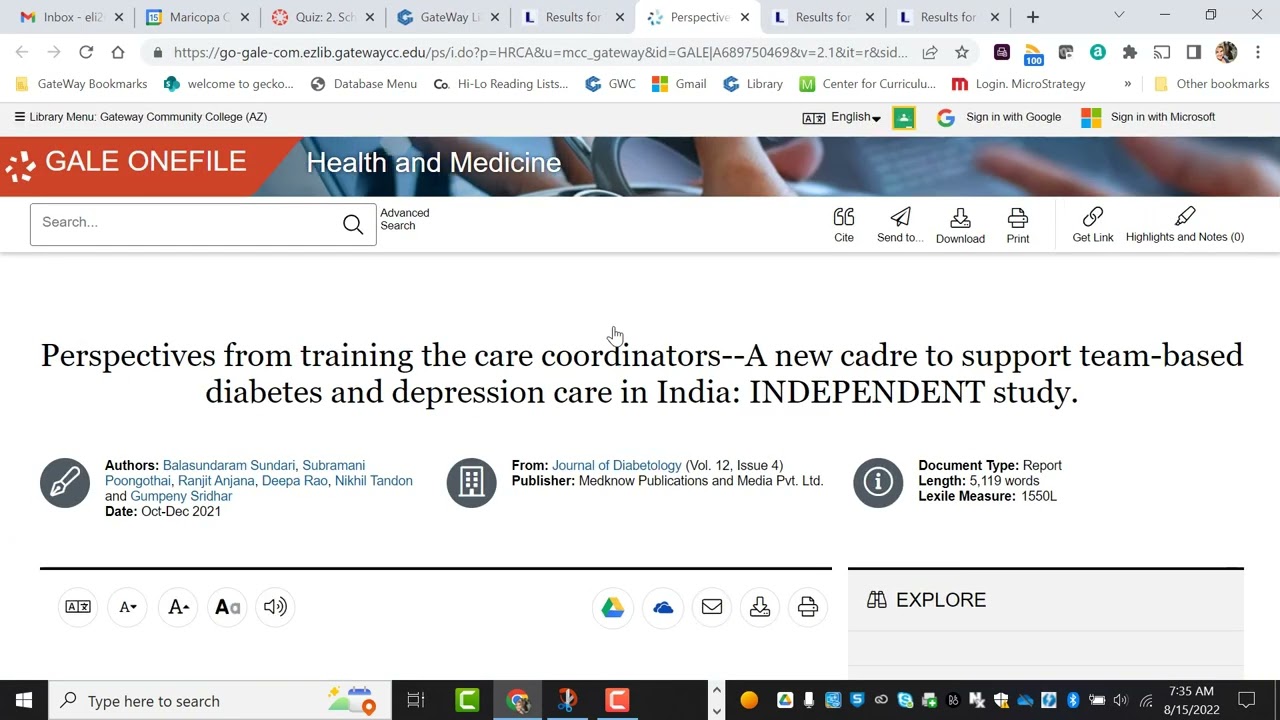This screenshot has width=1280, height=720.
Task: Click the share page icon in address bar
Action: click(930, 52)
